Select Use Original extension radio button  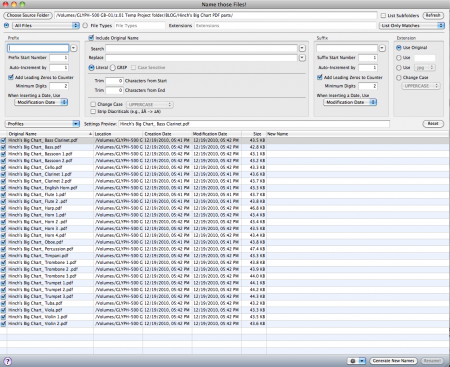[399, 48]
